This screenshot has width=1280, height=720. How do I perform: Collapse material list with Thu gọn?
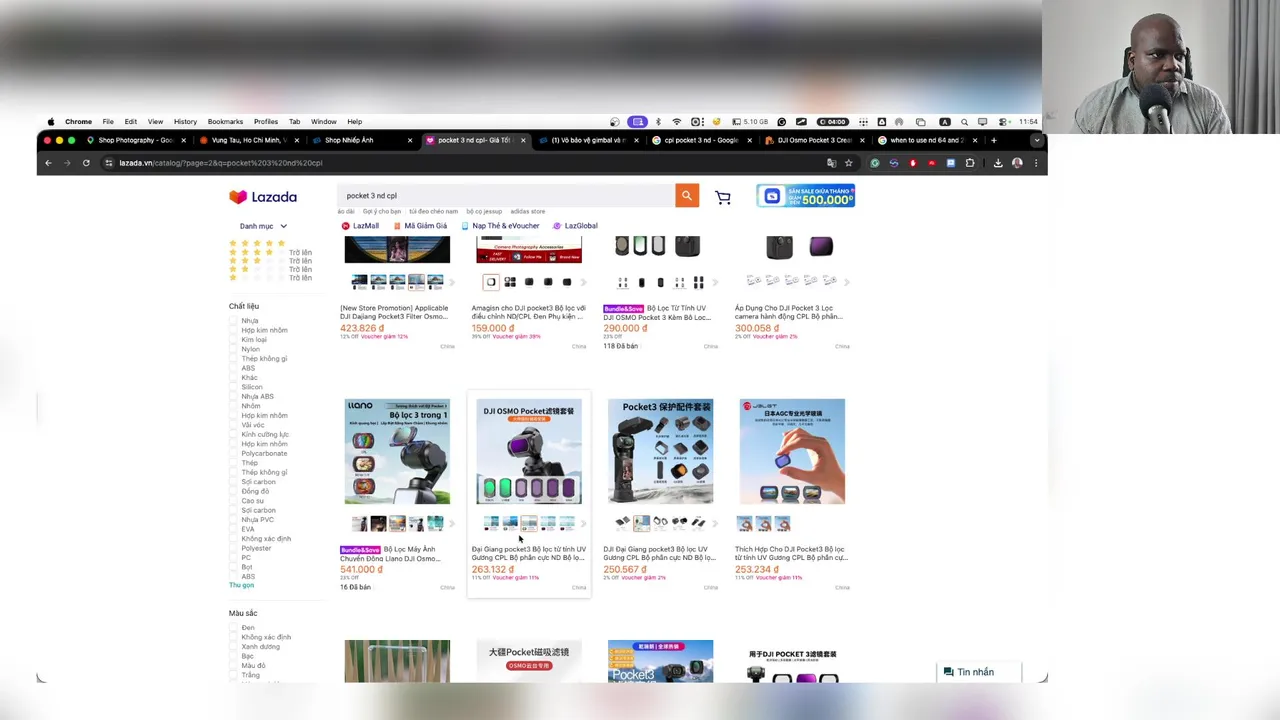pyautogui.click(x=241, y=585)
